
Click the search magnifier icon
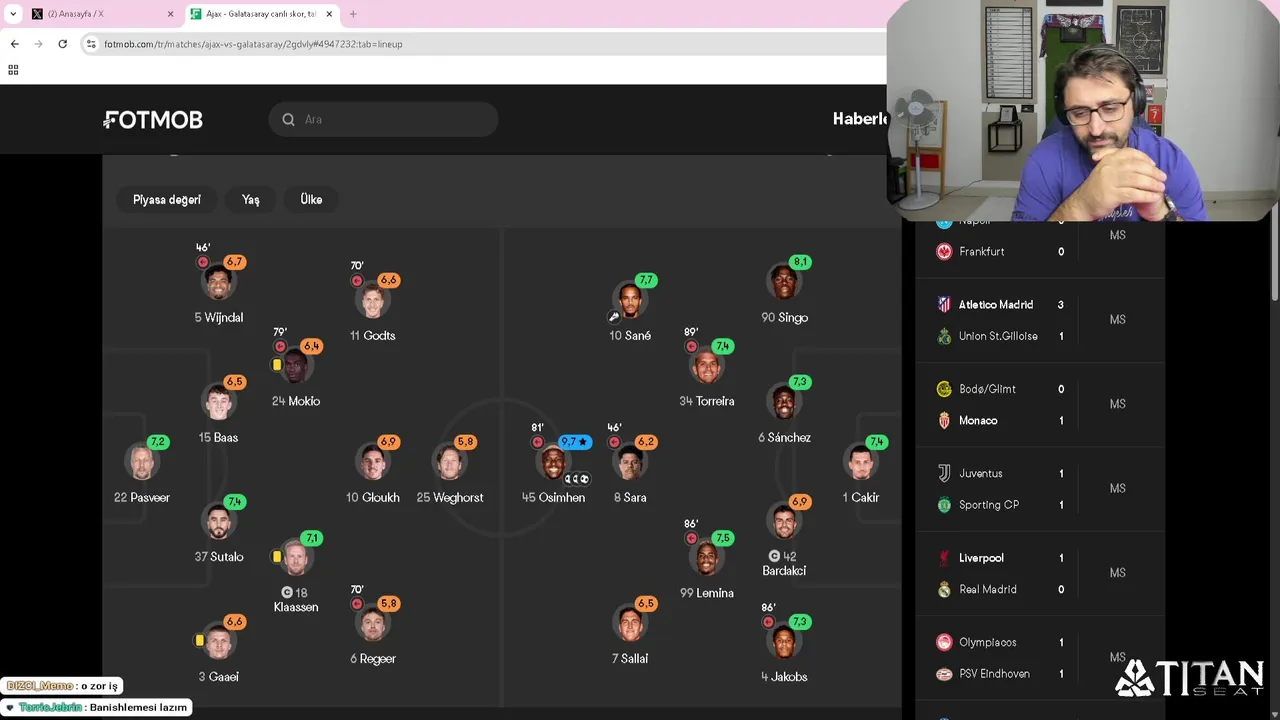click(288, 119)
